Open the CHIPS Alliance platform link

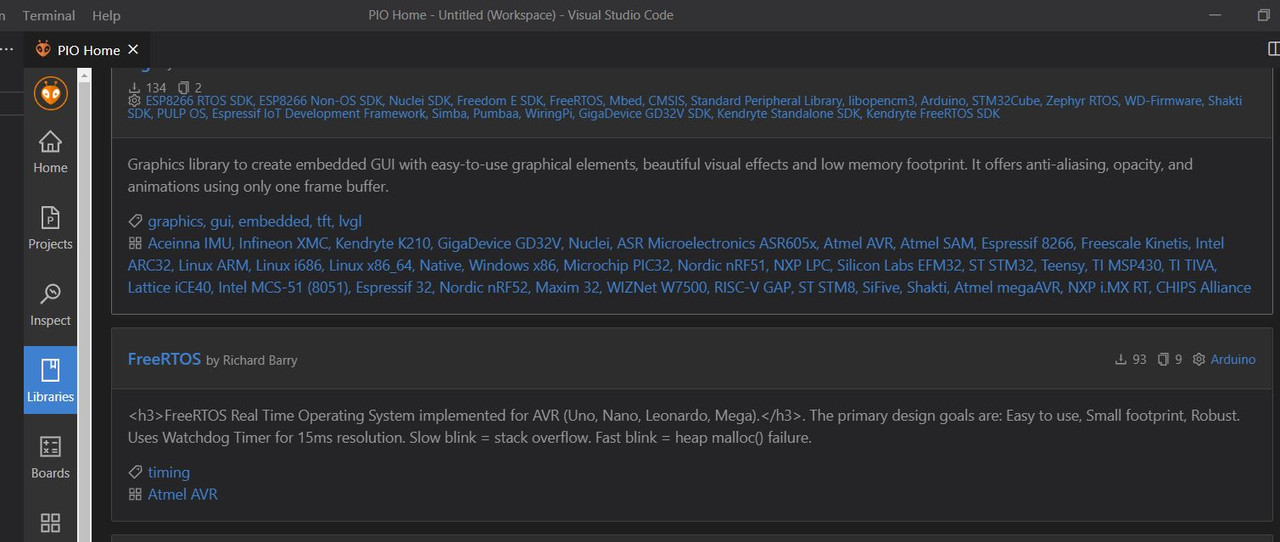1203,287
